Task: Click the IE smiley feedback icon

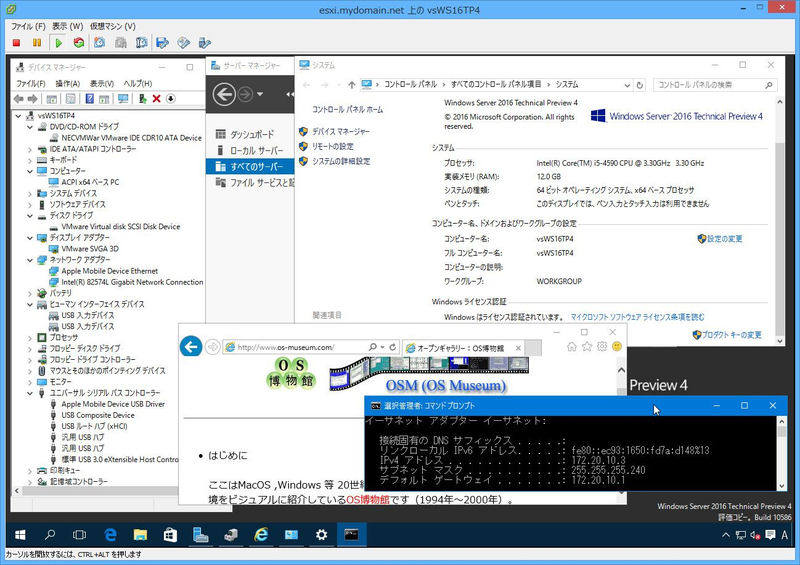Action: click(617, 347)
